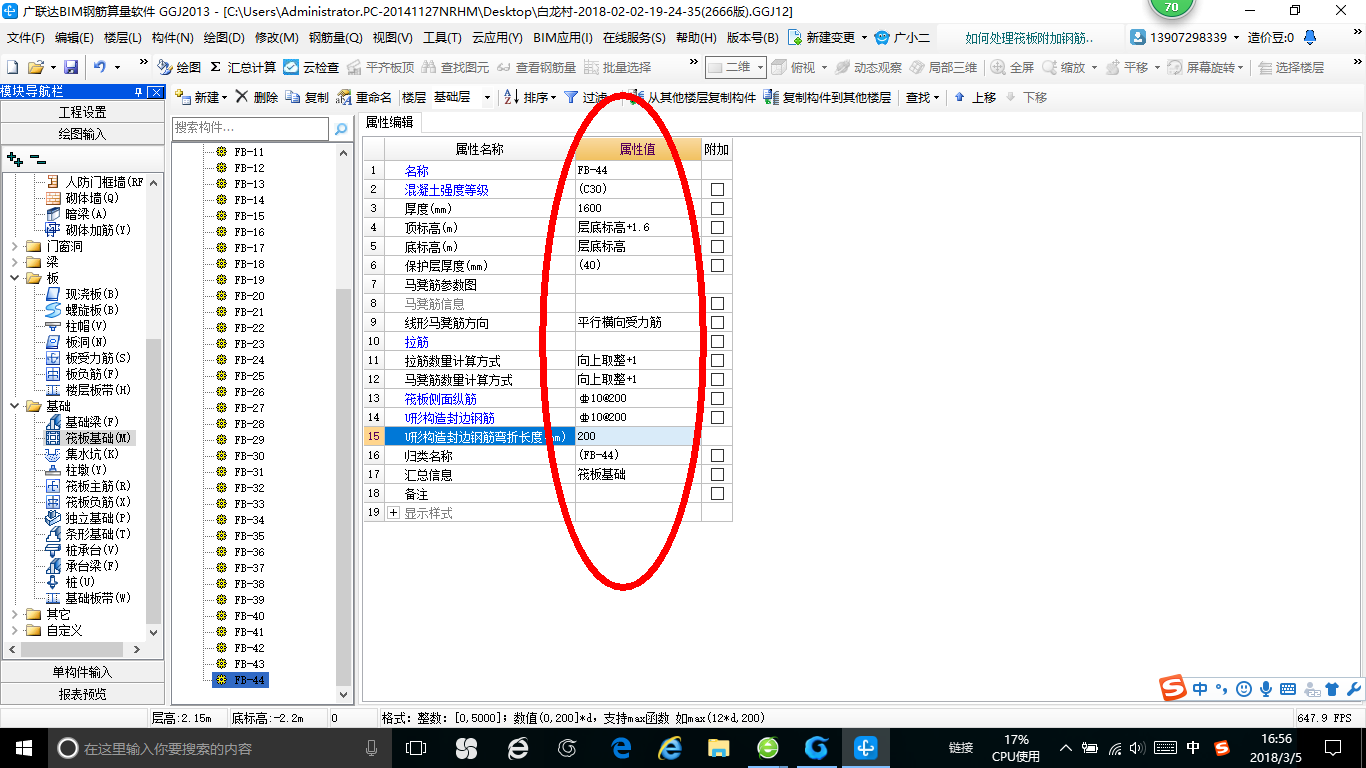Open 排序 sort options
Viewport: 1366px width, 768px height.
tap(530, 97)
